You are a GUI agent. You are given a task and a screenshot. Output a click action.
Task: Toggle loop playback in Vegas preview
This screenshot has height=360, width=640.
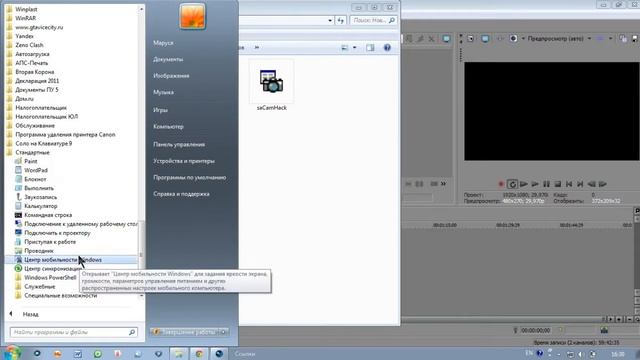pos(513,184)
